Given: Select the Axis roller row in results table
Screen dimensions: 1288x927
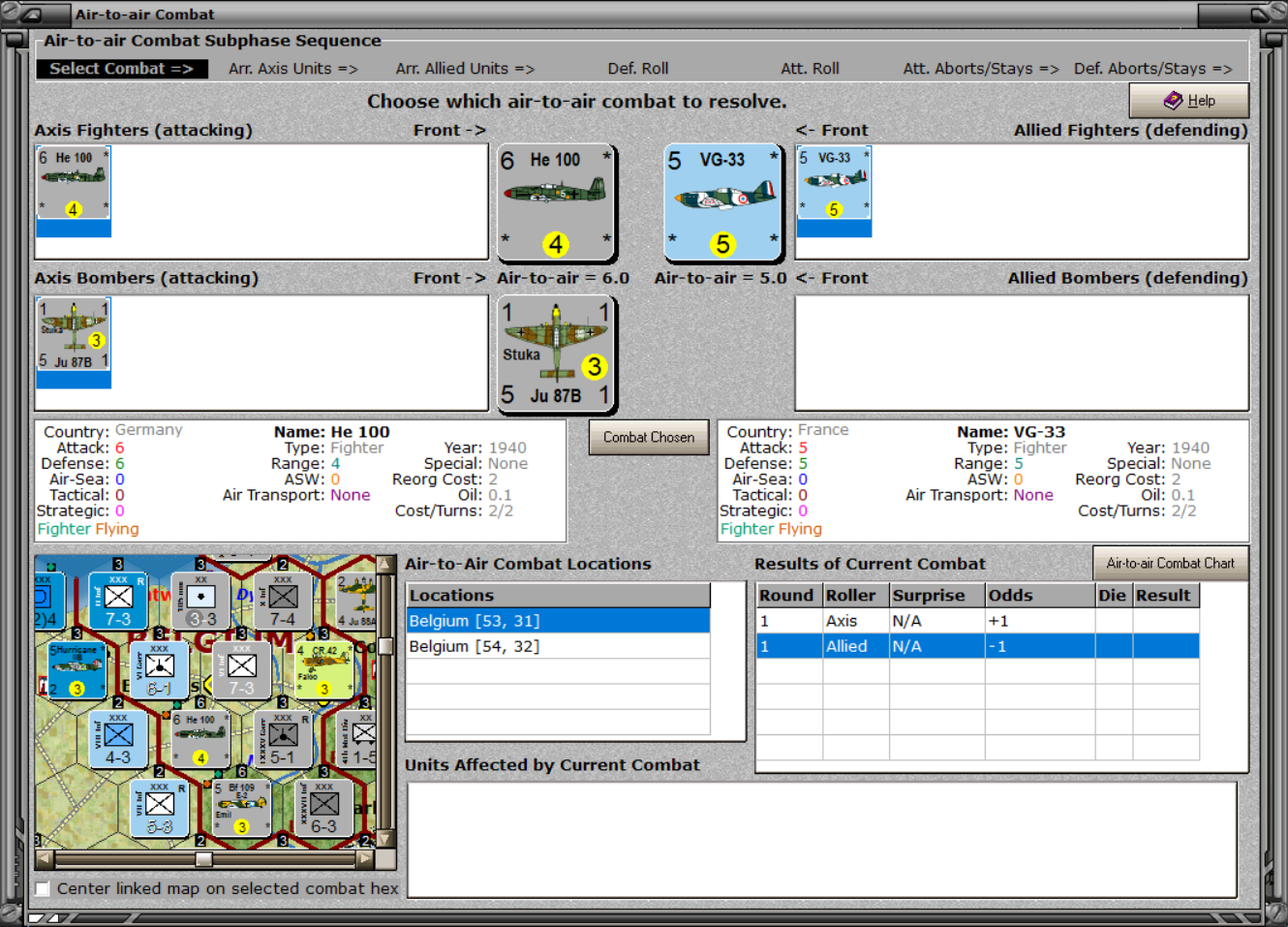Looking at the screenshot, I should (978, 621).
